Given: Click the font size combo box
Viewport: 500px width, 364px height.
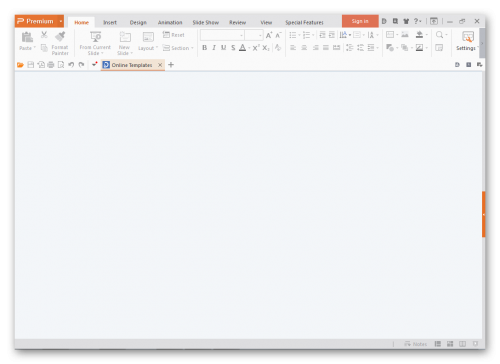Looking at the screenshot, I should 254,35.
